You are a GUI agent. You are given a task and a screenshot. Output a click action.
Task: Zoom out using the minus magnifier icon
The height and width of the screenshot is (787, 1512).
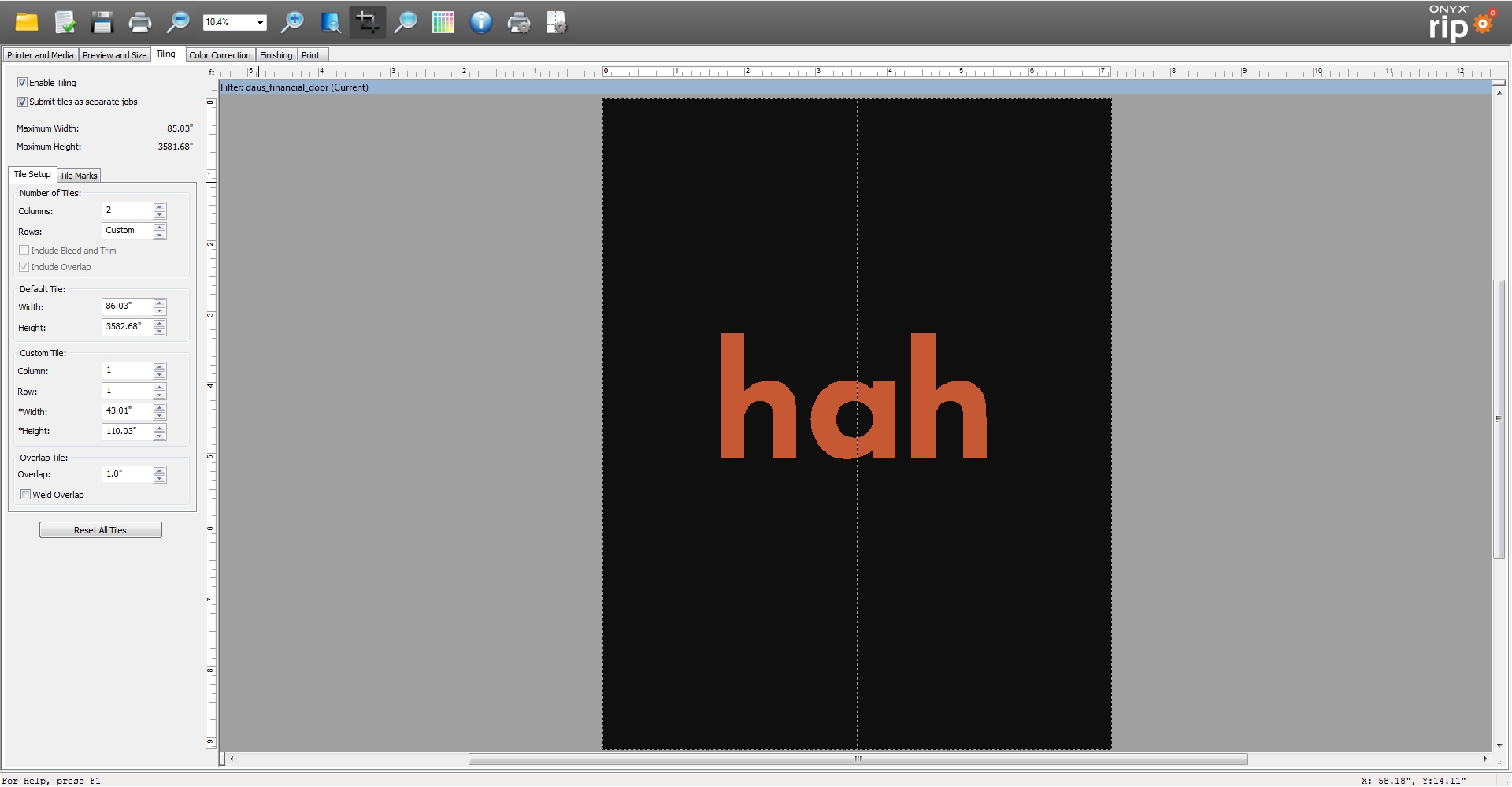[179, 22]
